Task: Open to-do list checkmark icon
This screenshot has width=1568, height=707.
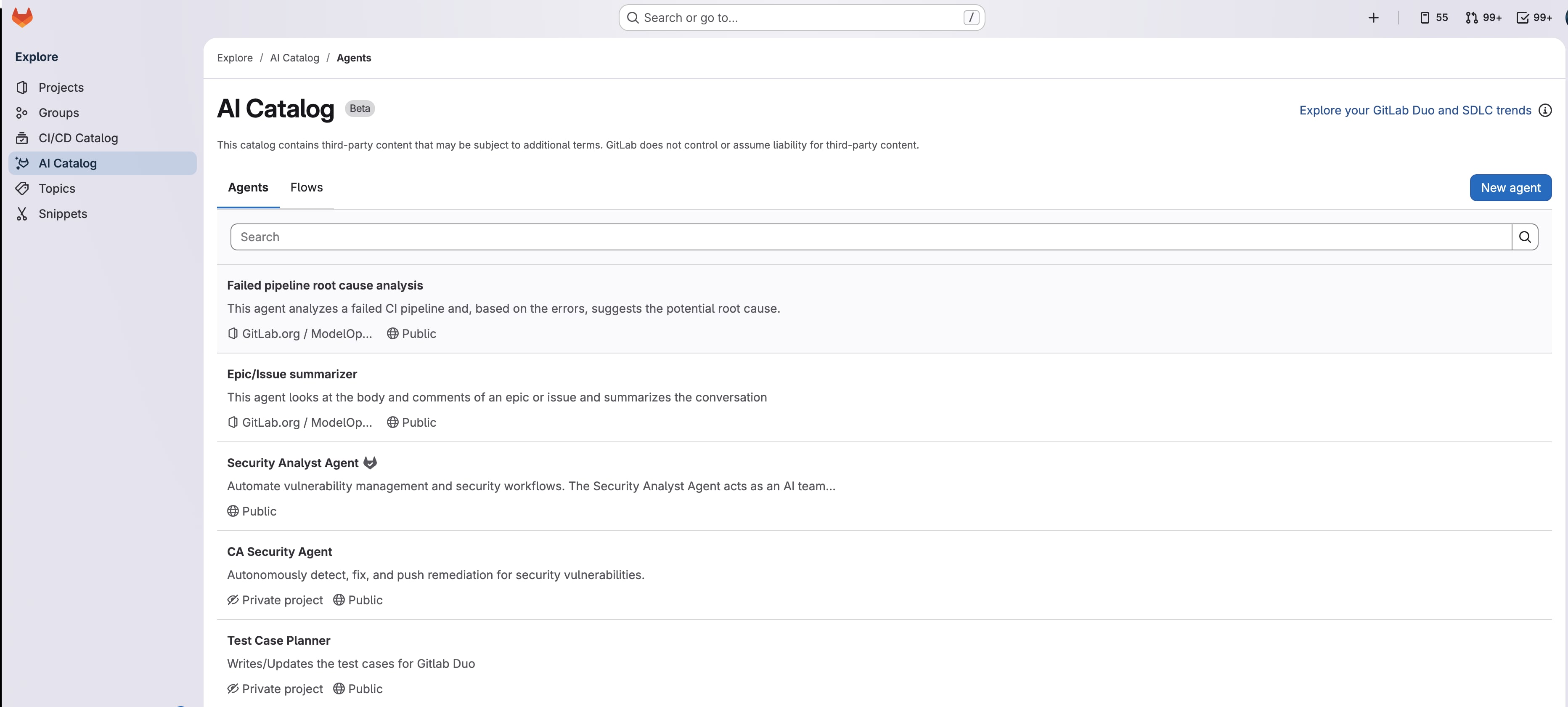Action: click(x=1534, y=18)
